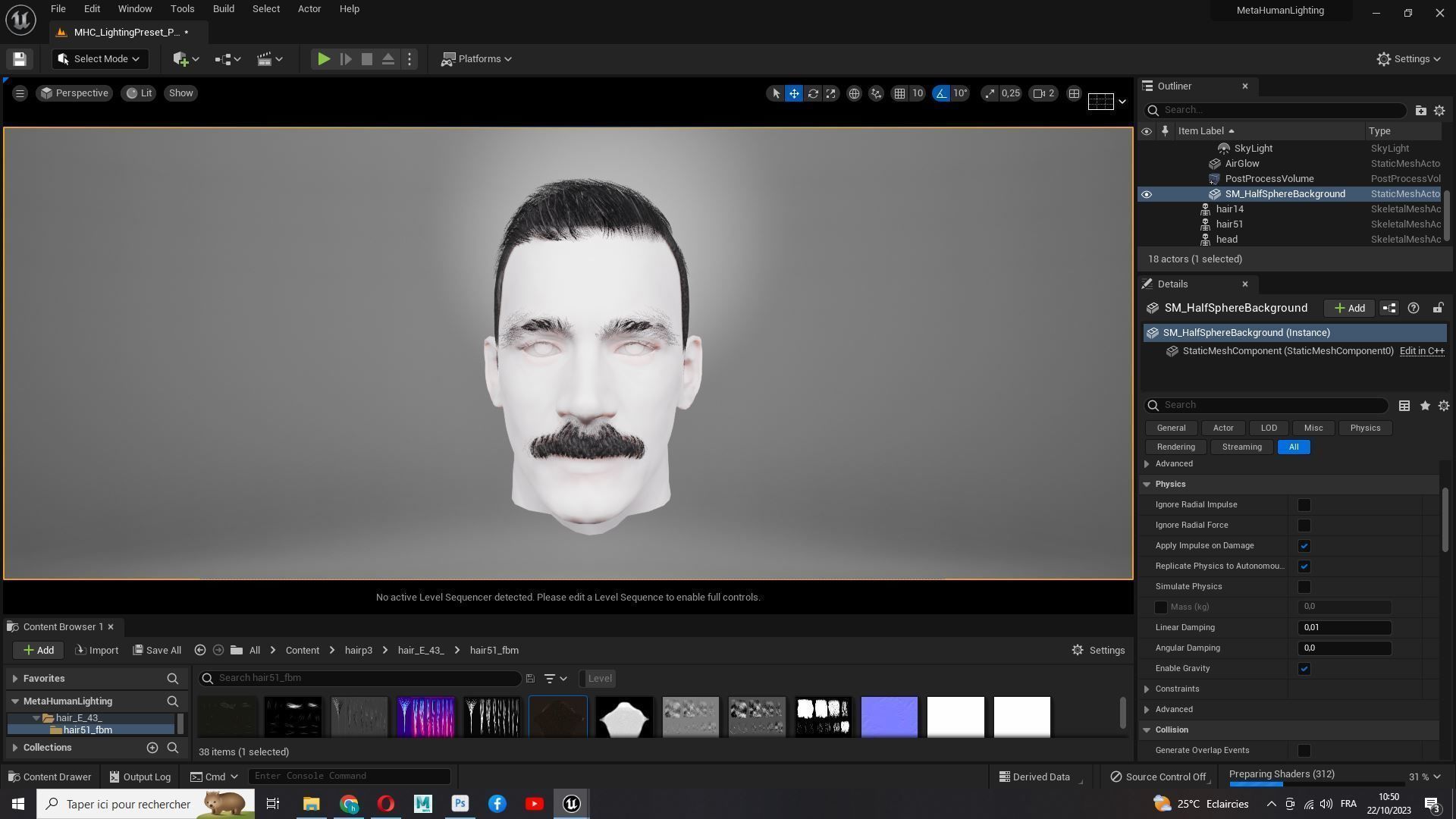Open the viewport Show menu
1456x819 pixels.
click(180, 93)
